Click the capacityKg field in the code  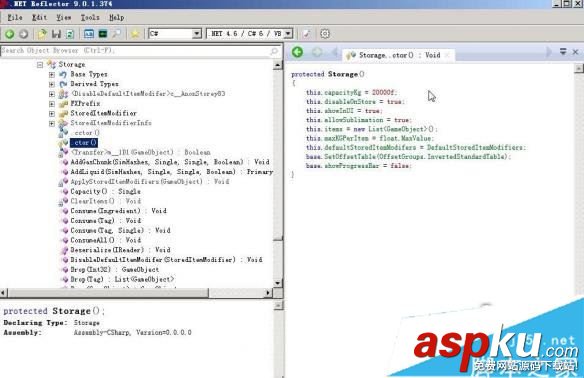[x=343, y=92]
